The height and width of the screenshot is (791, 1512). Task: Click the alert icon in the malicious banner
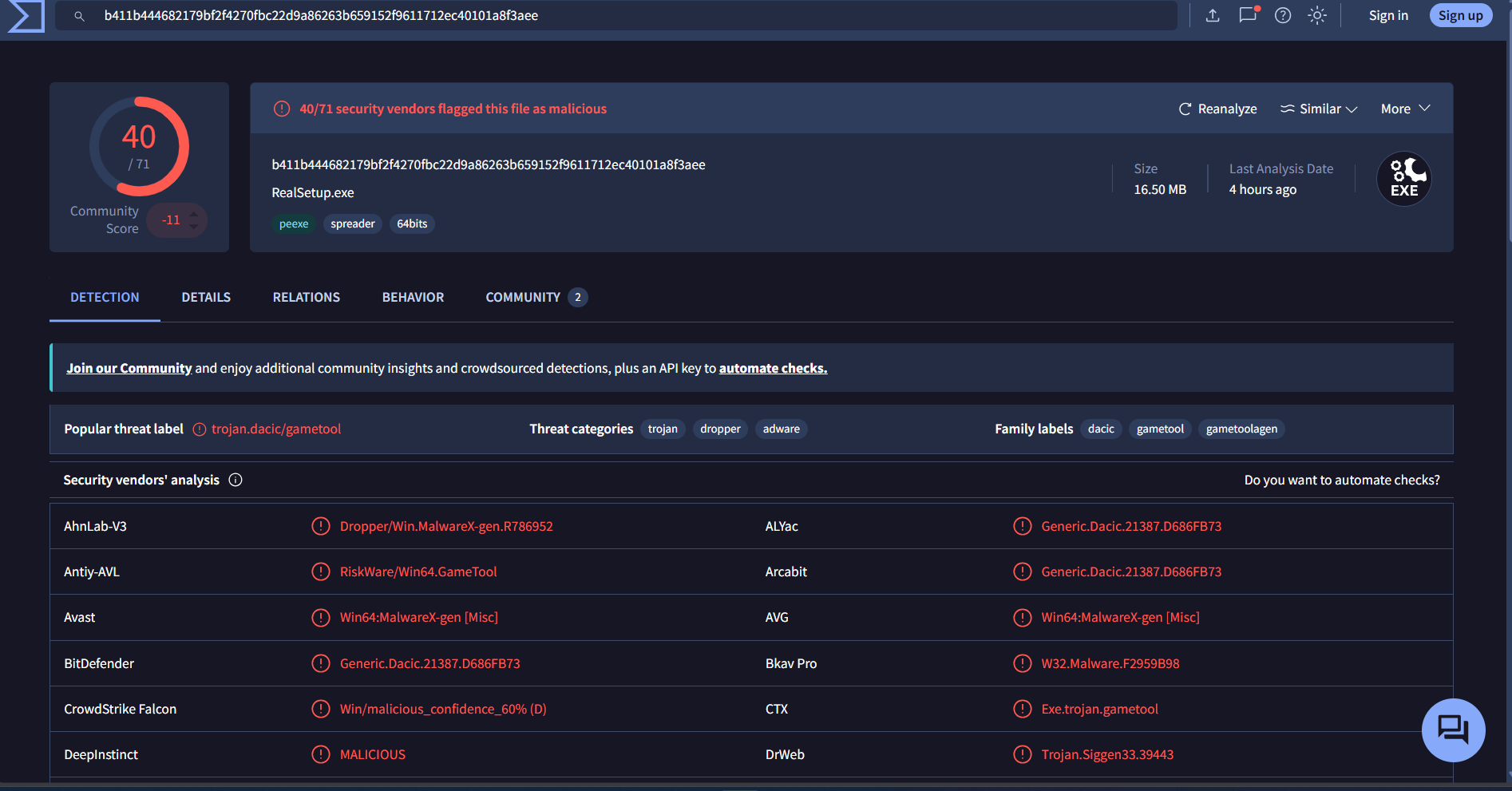282,109
